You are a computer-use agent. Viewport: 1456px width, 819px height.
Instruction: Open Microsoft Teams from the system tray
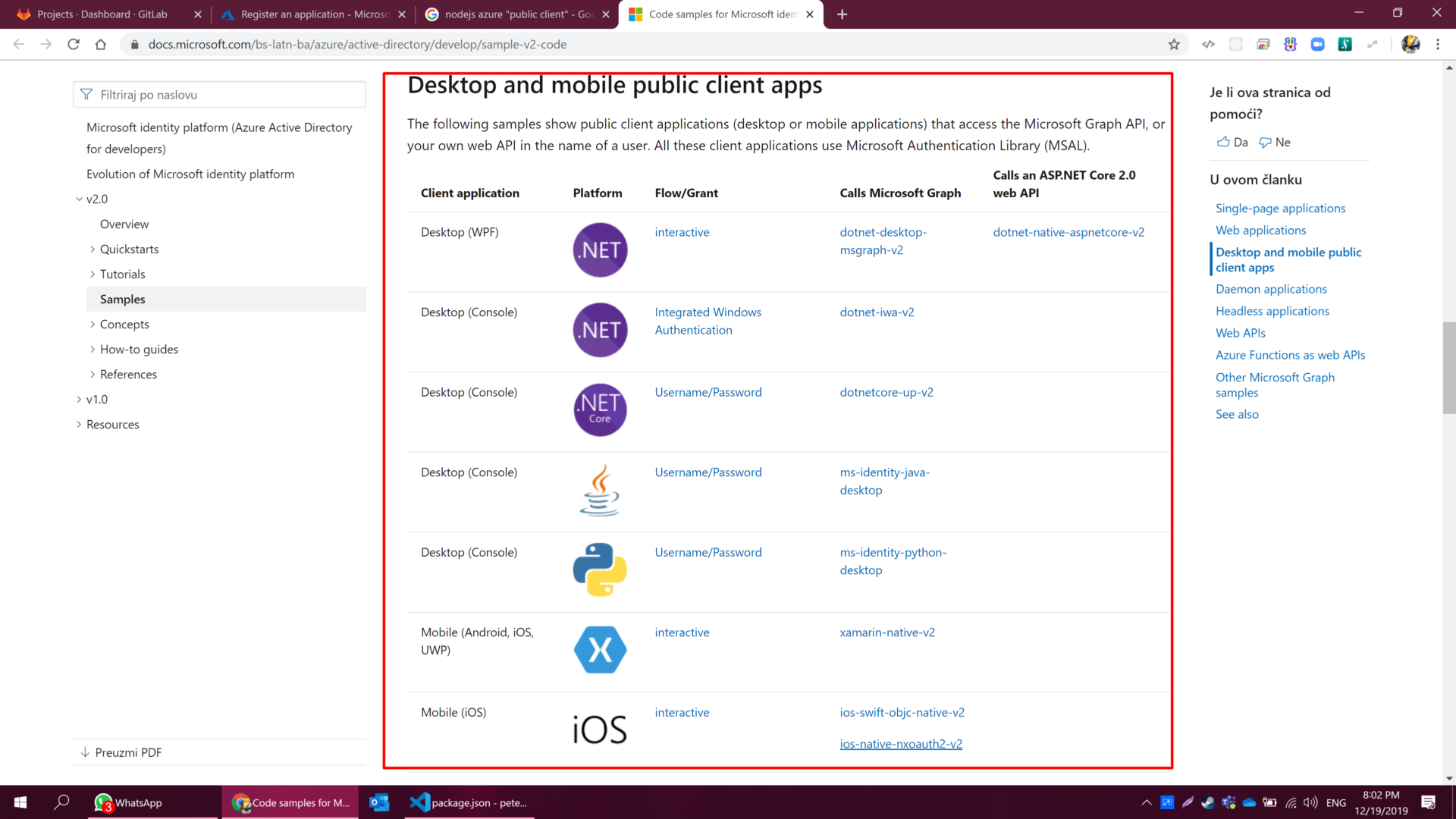pyautogui.click(x=1228, y=803)
